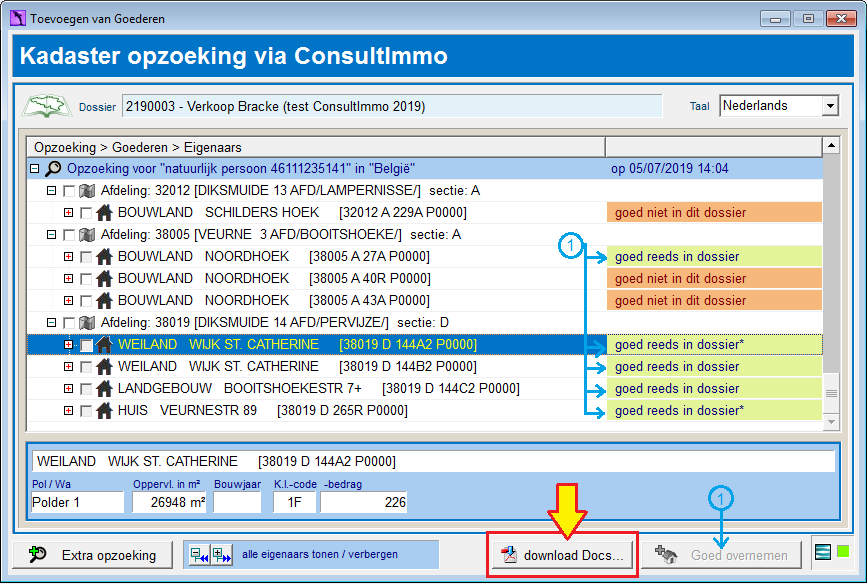Click the house icon of WEILAND 144B2

(x=104, y=366)
